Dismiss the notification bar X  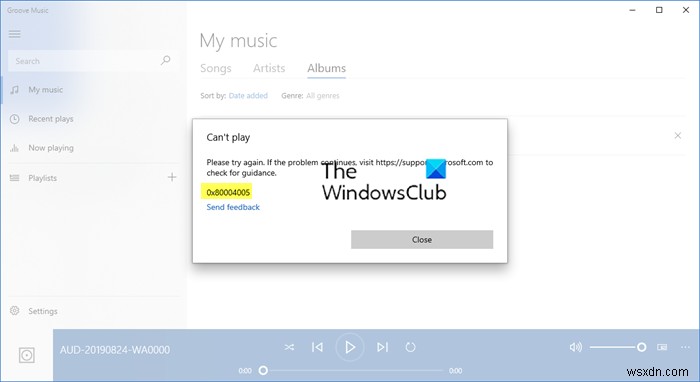click(x=678, y=135)
